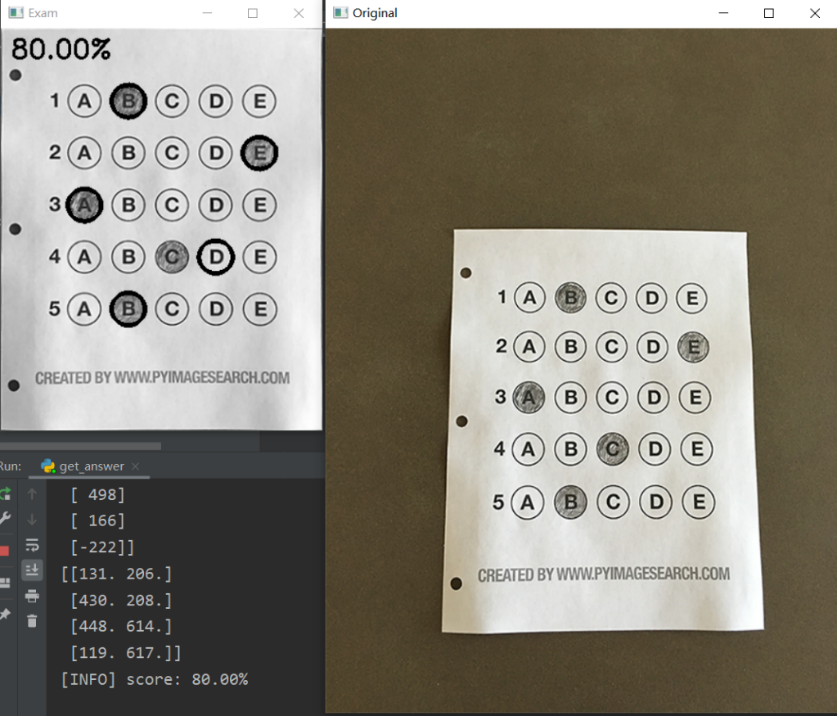The image size is (837, 716).
Task: Click PYIMAGESEARCH.COM text in Original window
Action: point(662,574)
